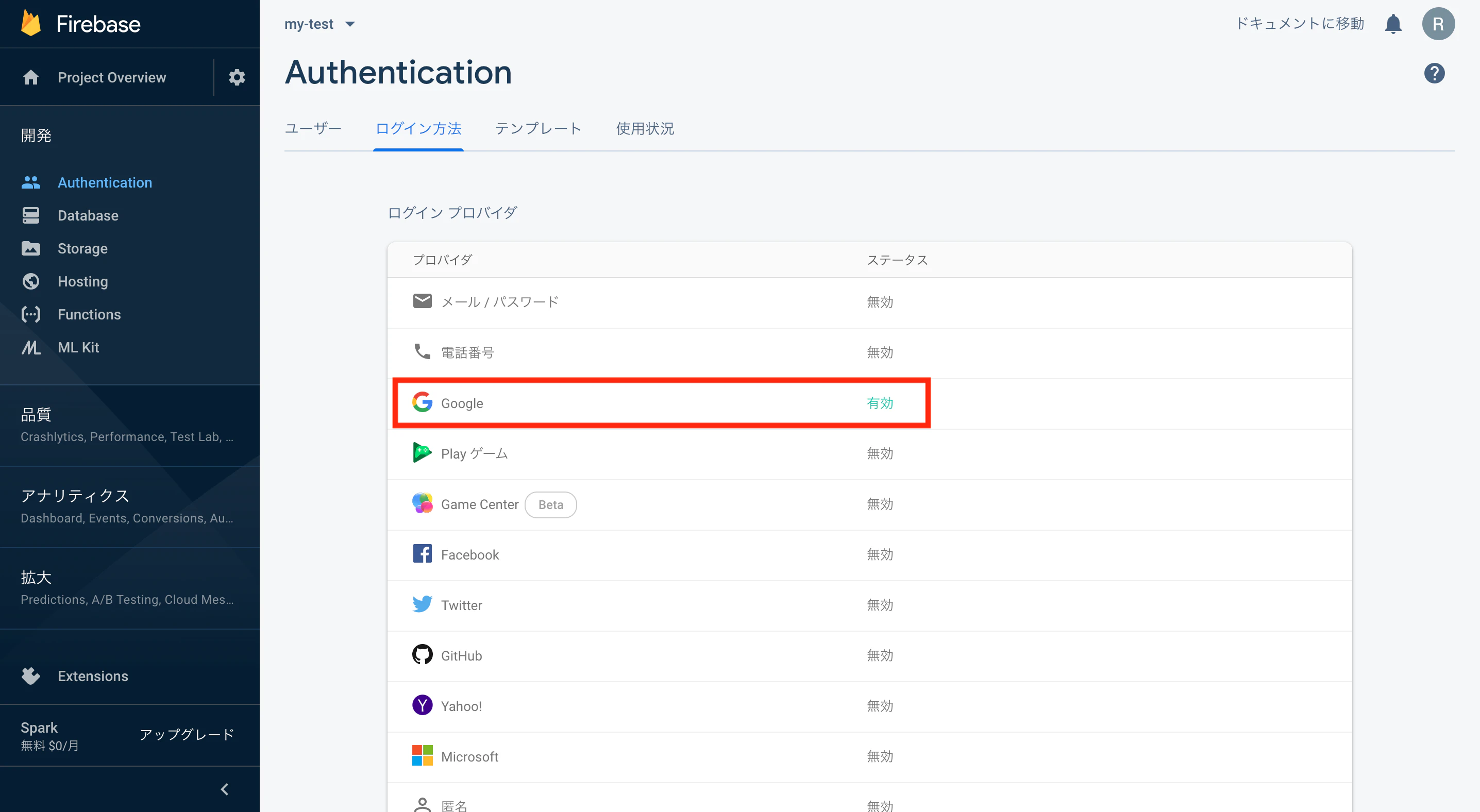Select the ログイン方法 tab

418,129
